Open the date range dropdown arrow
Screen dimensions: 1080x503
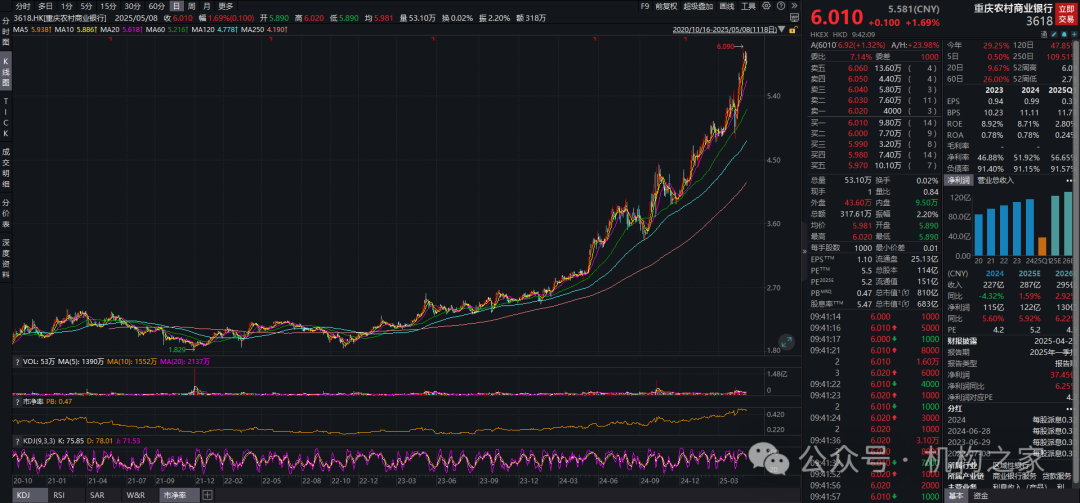click(782, 30)
